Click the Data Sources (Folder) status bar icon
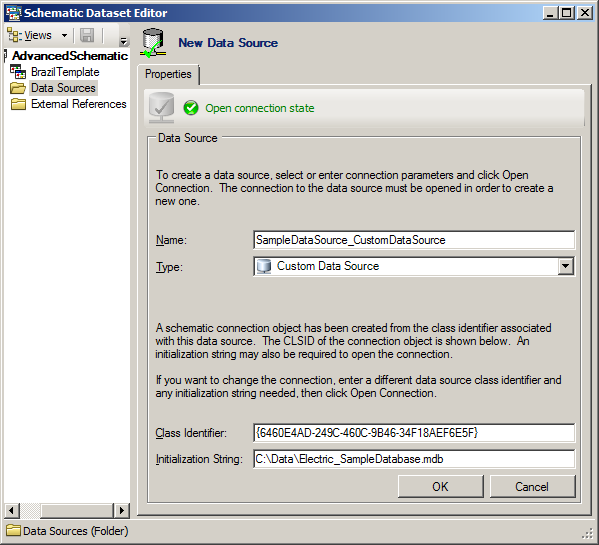Image resolution: width=599 pixels, height=545 pixels. [13, 530]
